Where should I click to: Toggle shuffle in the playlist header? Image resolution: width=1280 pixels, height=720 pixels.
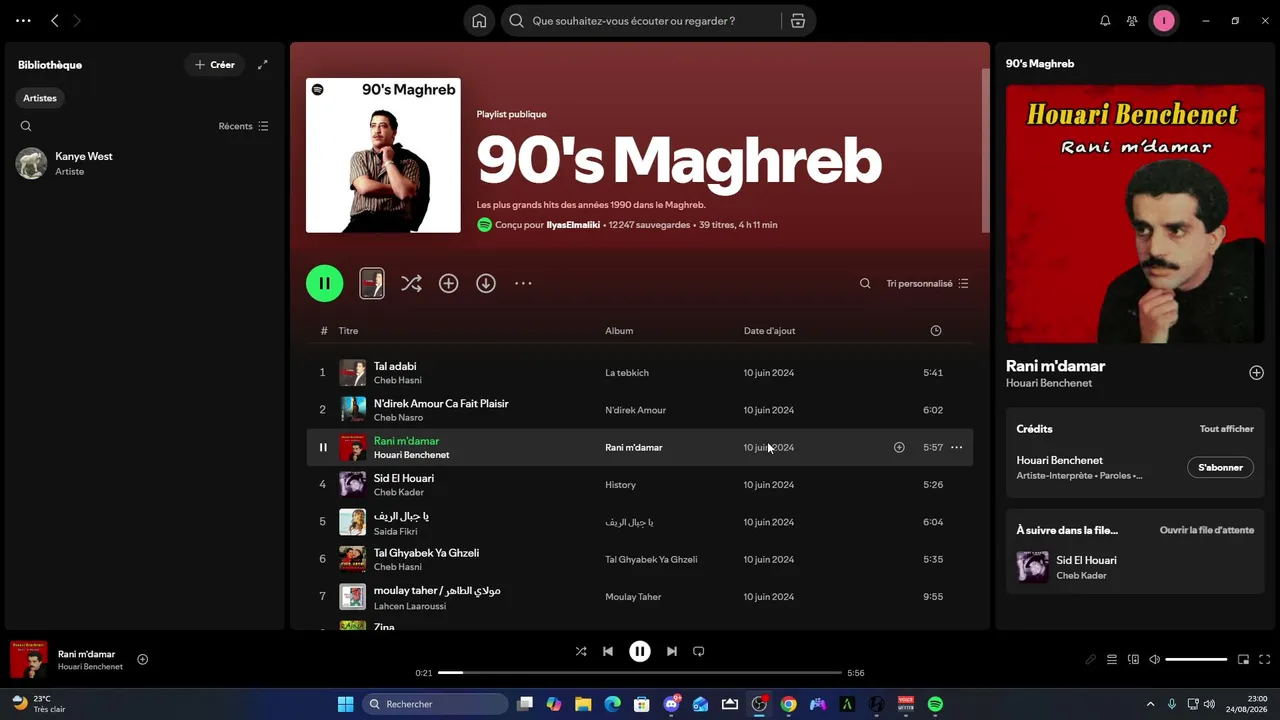pyautogui.click(x=411, y=284)
